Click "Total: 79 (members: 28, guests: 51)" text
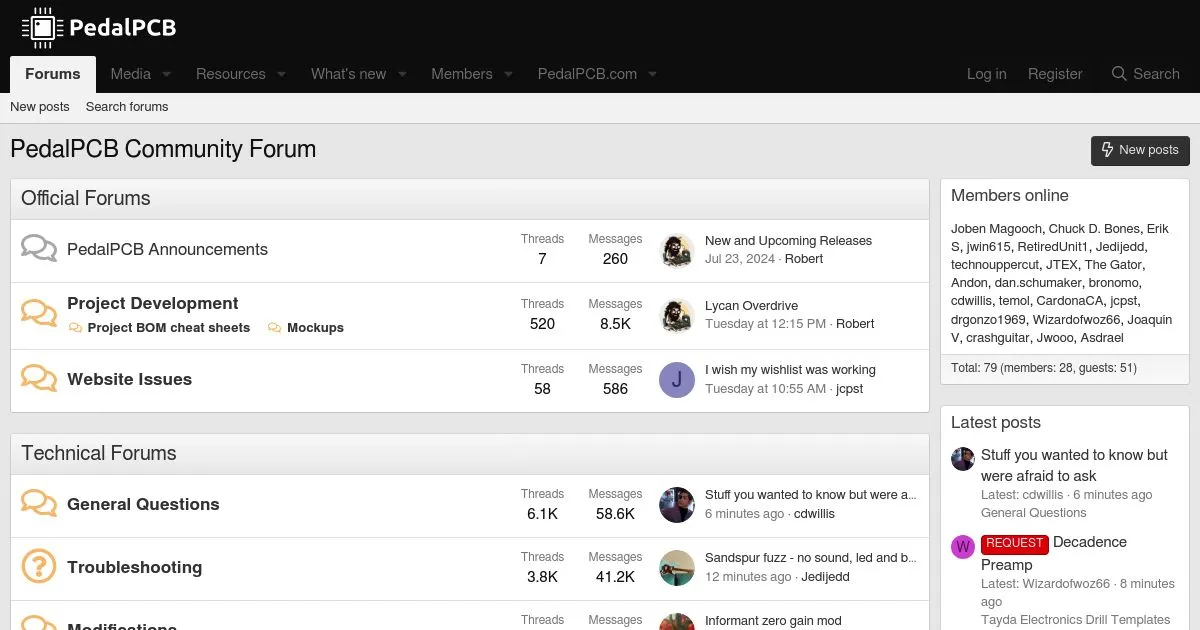The width and height of the screenshot is (1200, 630). [1044, 368]
